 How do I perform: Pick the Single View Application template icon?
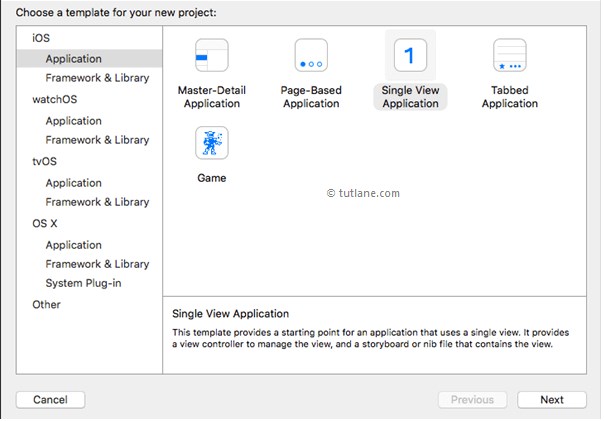[410, 56]
